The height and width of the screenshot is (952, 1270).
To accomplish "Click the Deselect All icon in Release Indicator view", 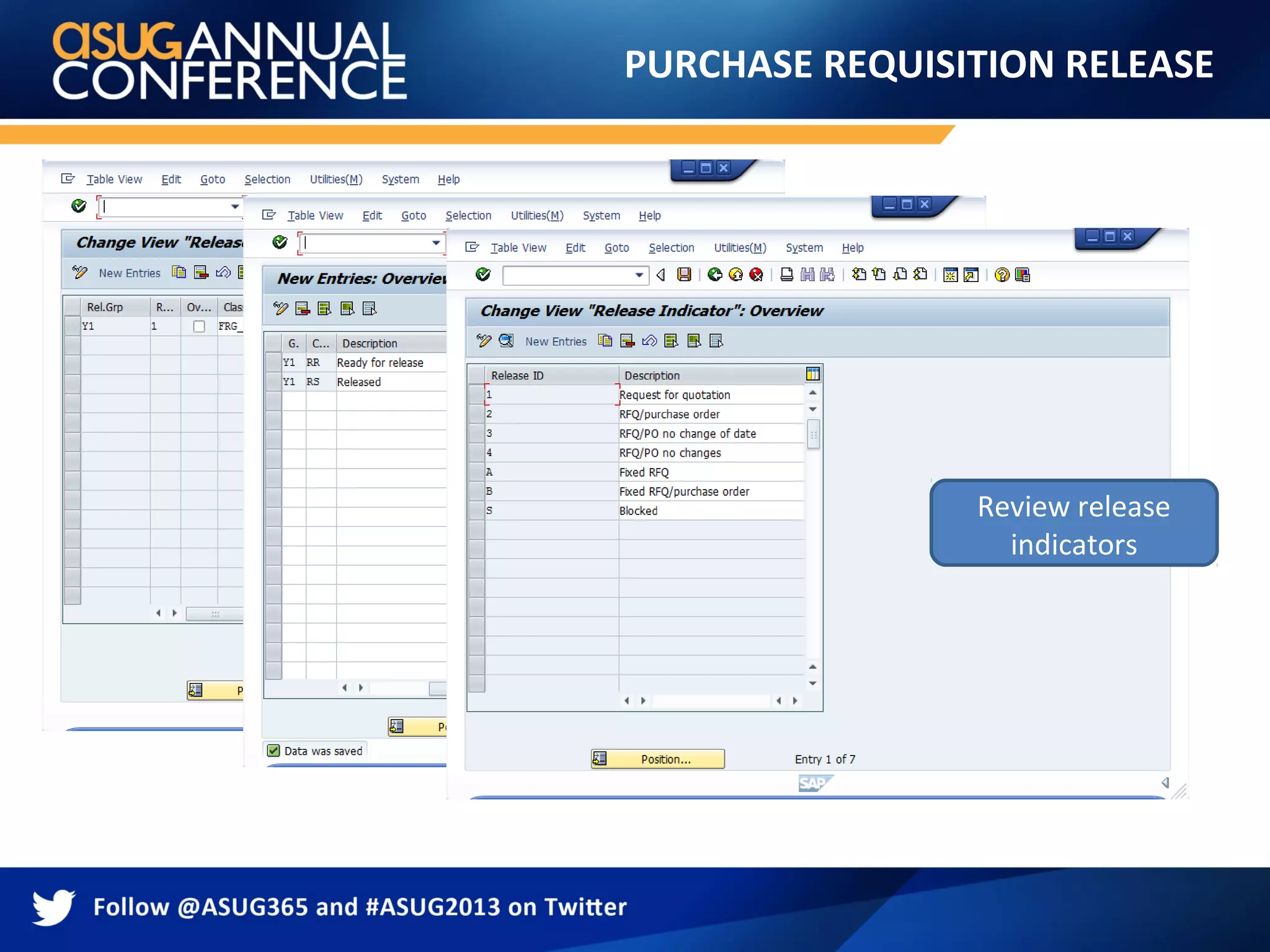I will (x=716, y=341).
